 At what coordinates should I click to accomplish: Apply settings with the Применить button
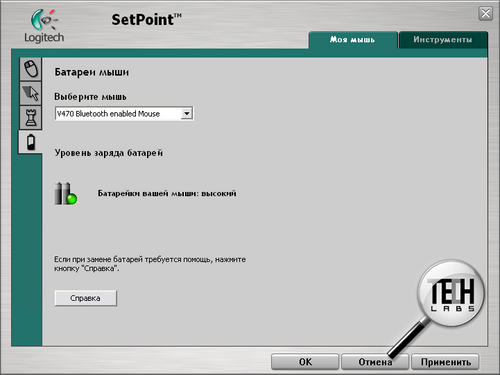tap(445, 362)
